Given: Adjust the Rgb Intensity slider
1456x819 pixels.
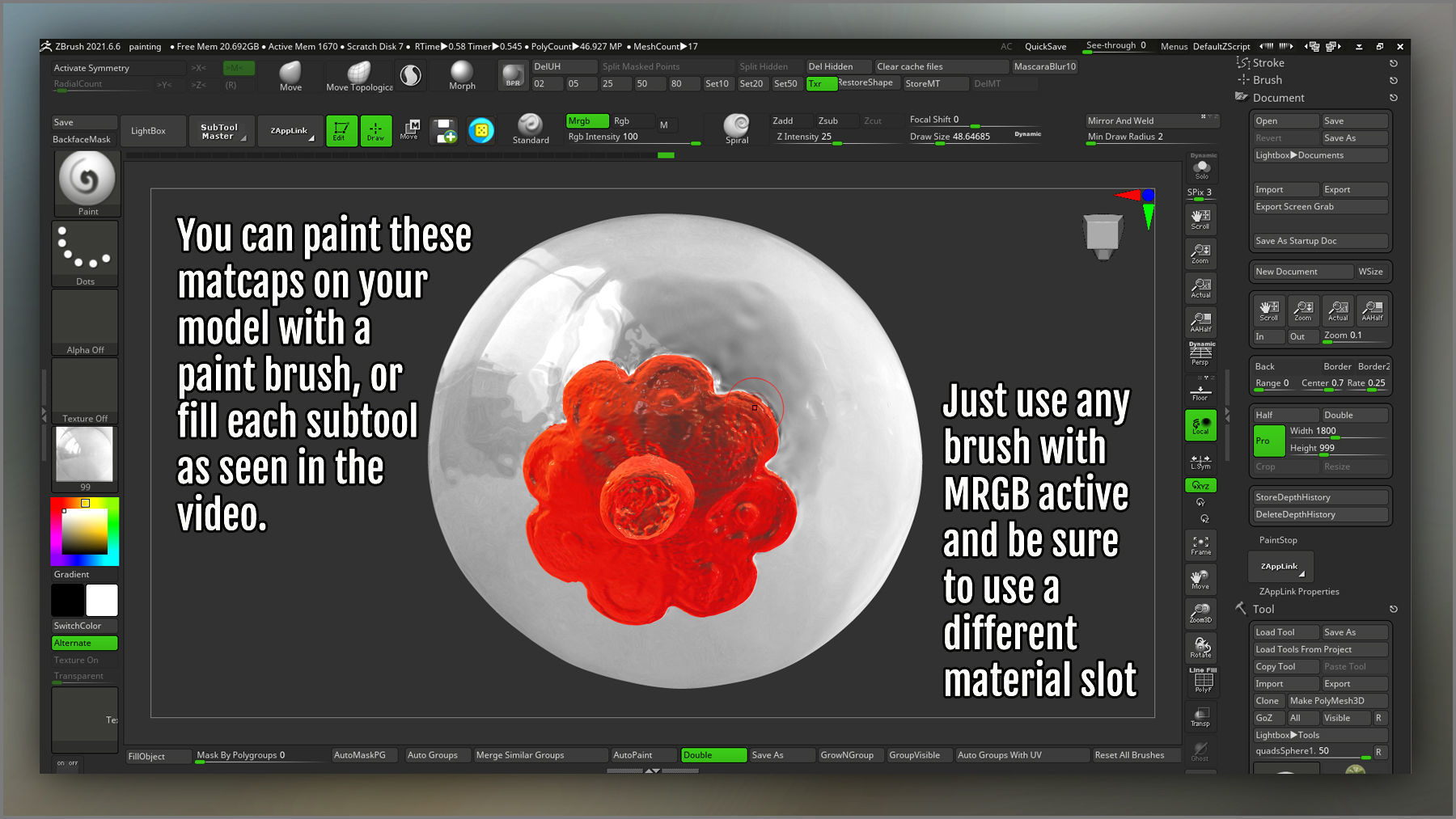Looking at the screenshot, I should click(633, 137).
